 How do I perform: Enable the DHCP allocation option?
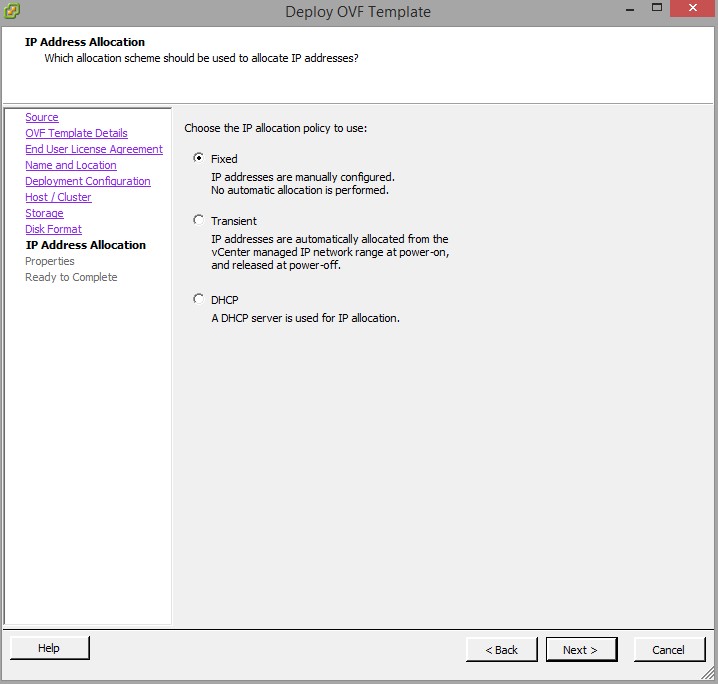199,298
